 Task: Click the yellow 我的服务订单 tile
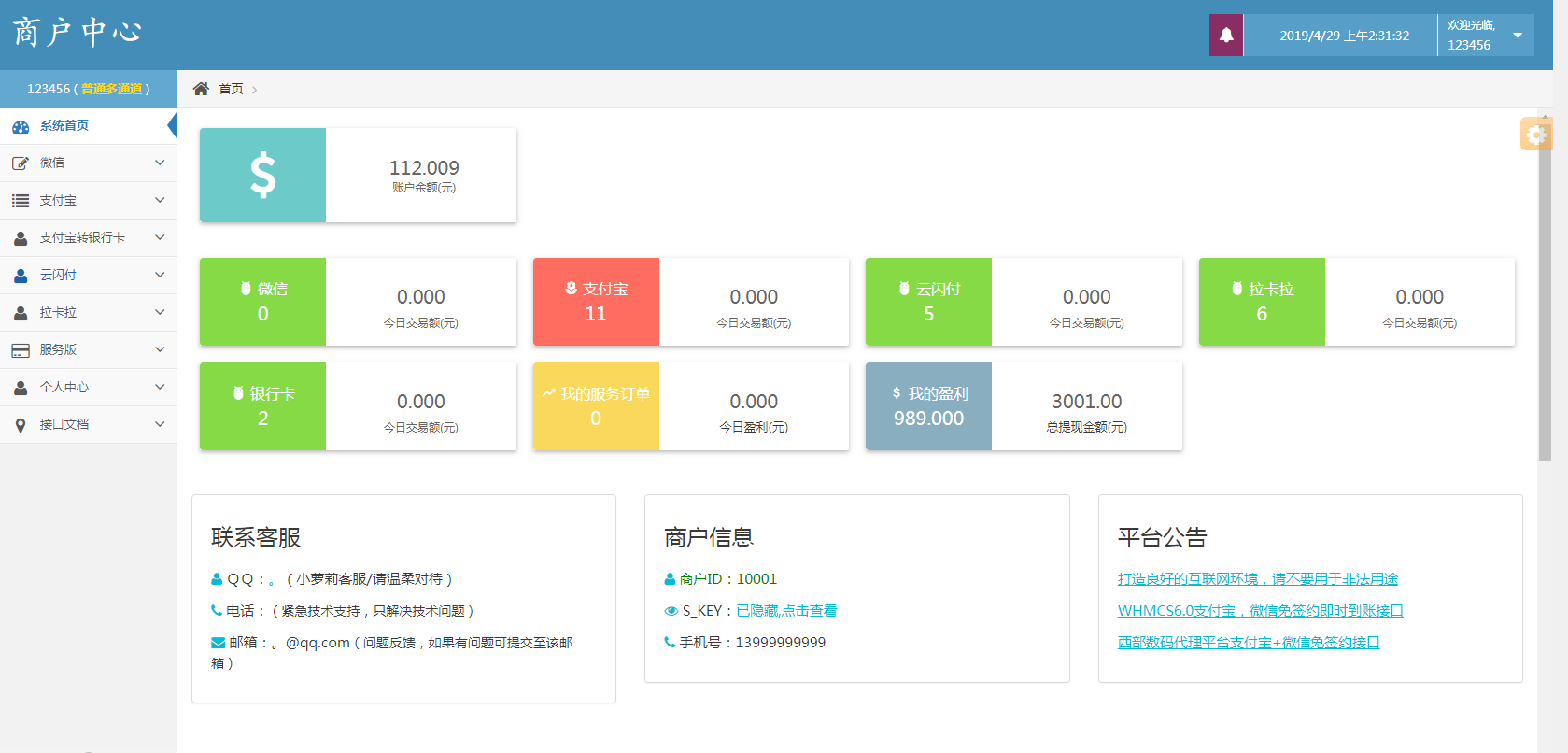596,406
